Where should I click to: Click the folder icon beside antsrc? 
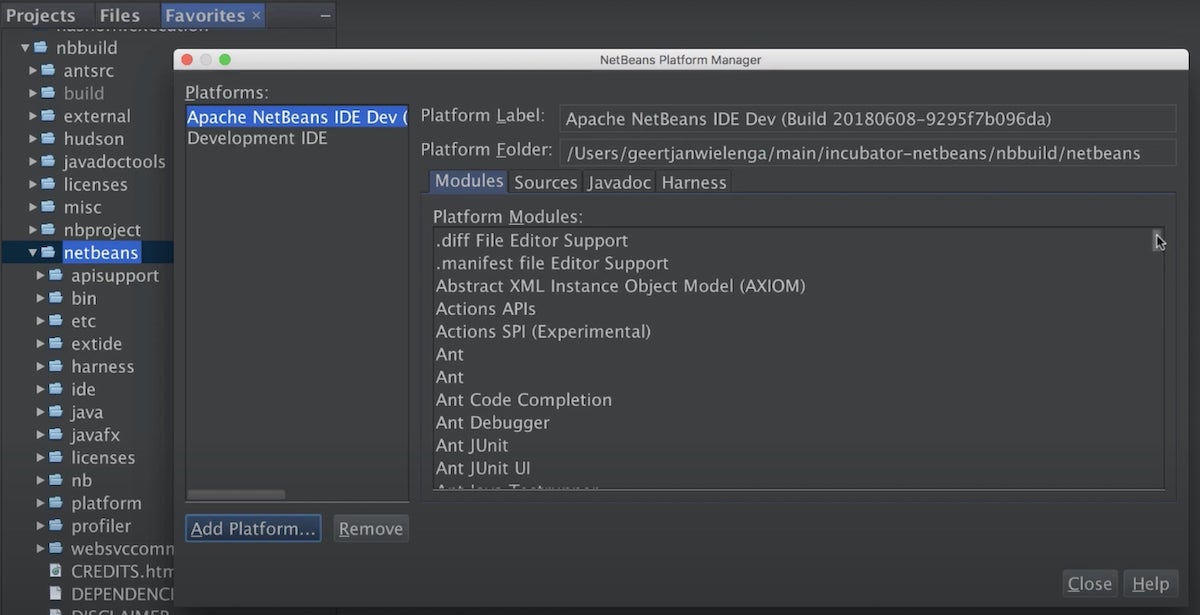(48, 71)
